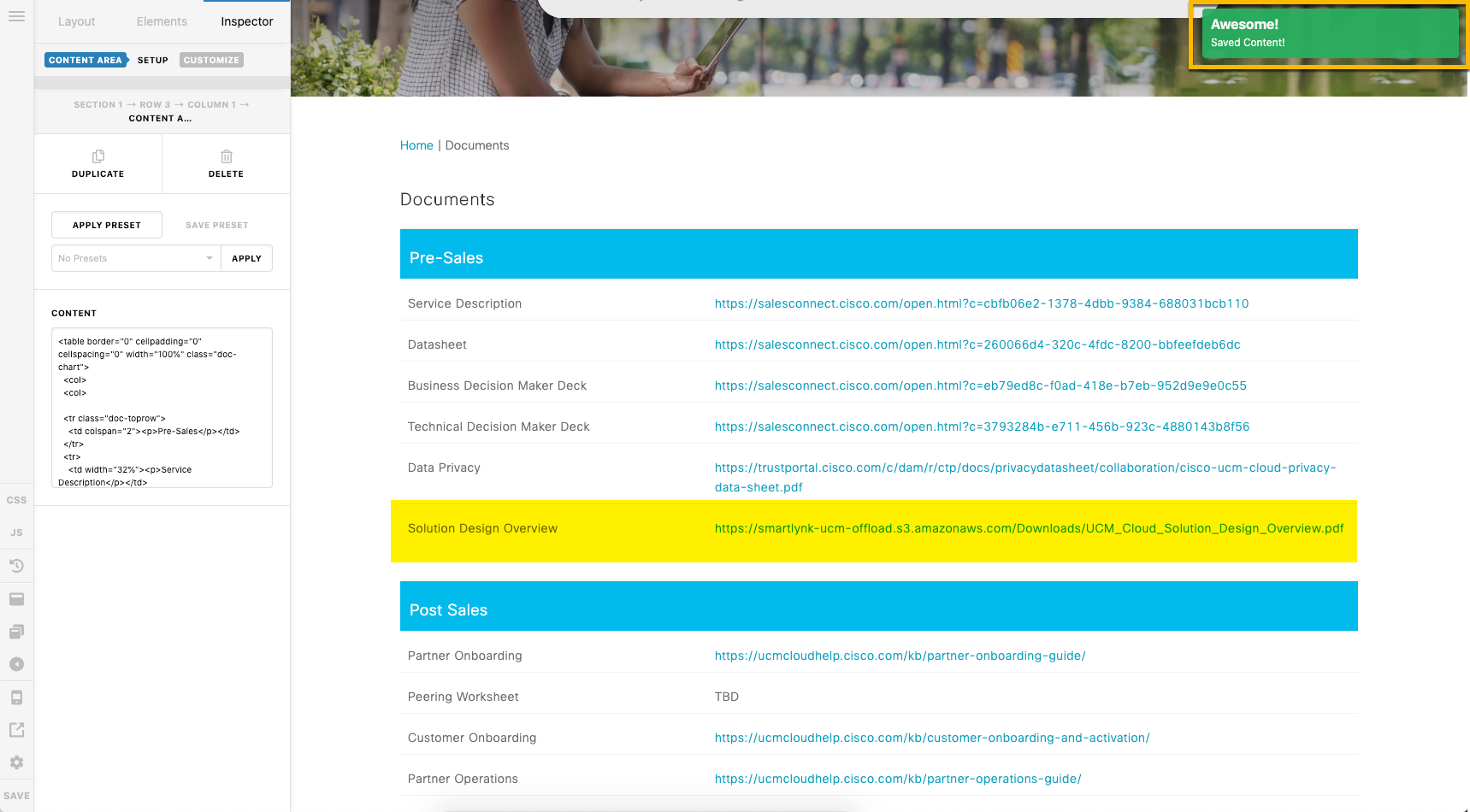Open the Service Description salesconnect link
Screen dimensions: 1470x812
pos(982,303)
